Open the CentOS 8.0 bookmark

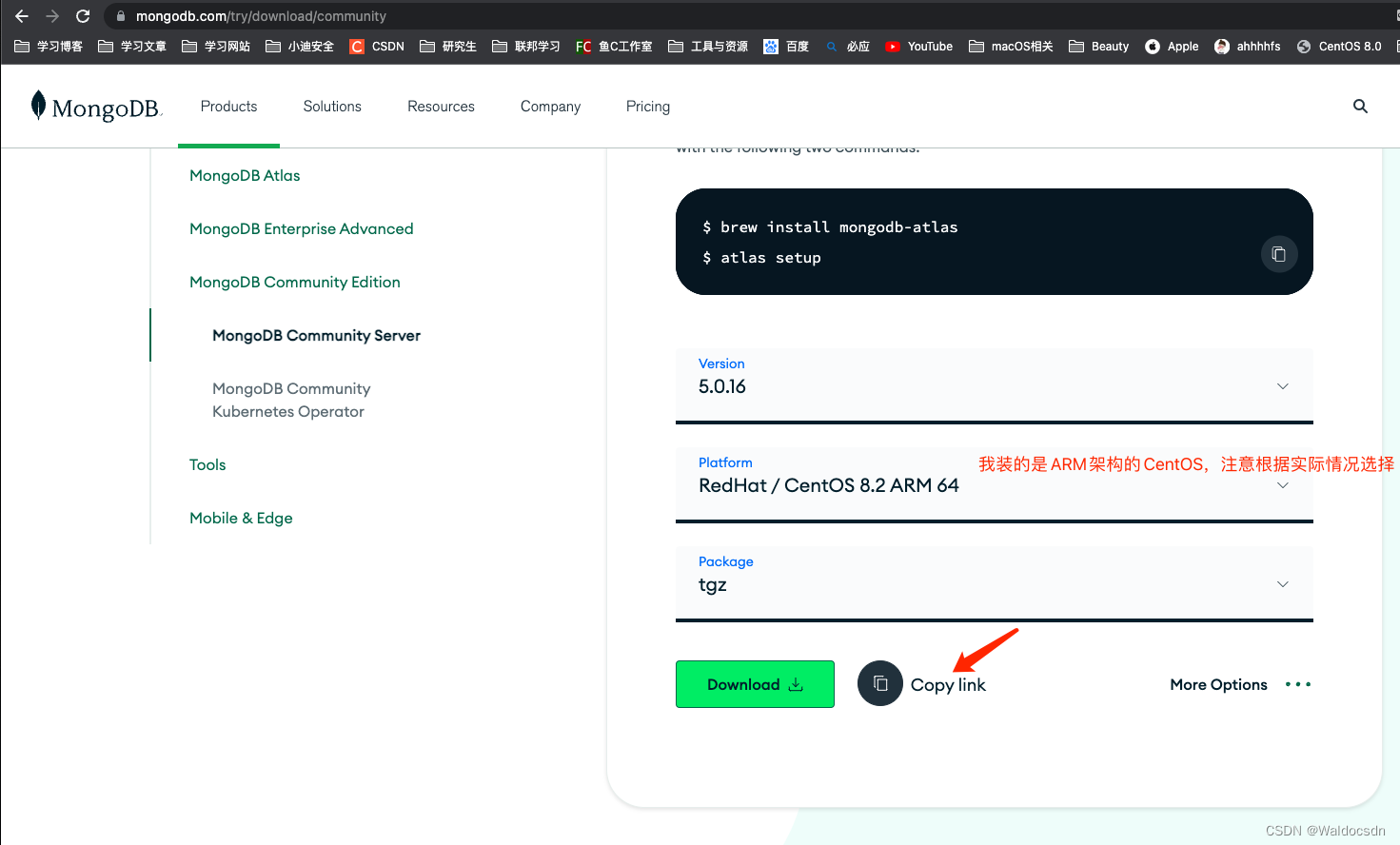(1339, 46)
